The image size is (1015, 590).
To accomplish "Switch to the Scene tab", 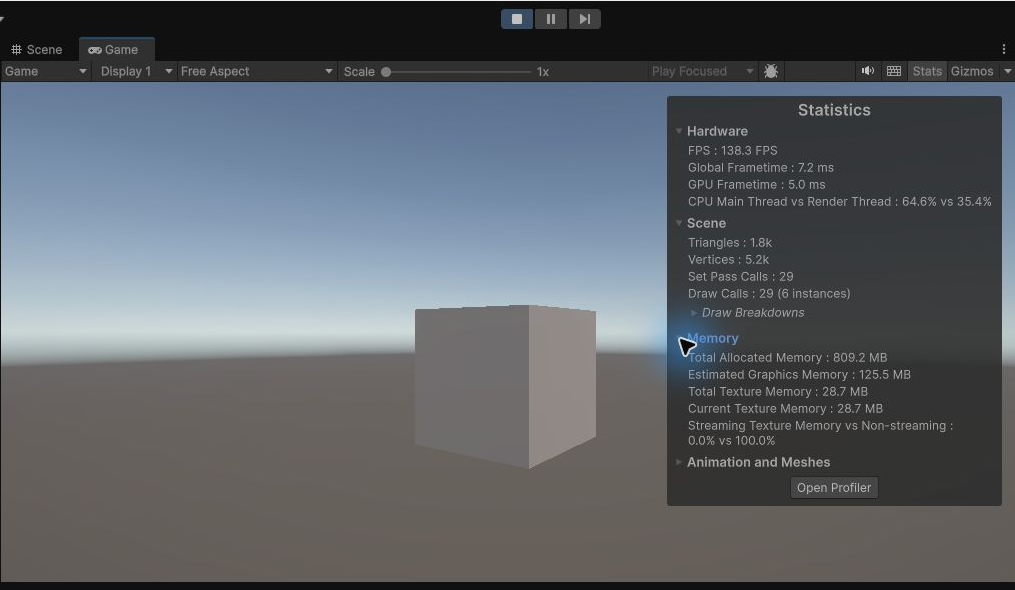I will [x=37, y=50].
